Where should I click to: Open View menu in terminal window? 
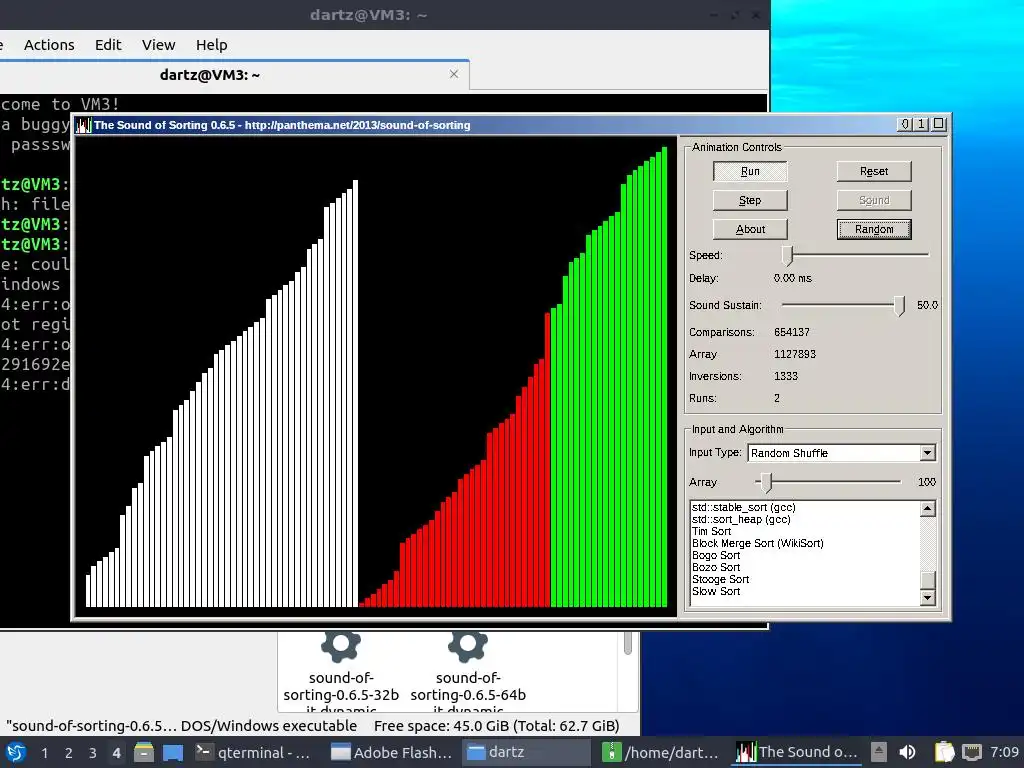(x=159, y=44)
